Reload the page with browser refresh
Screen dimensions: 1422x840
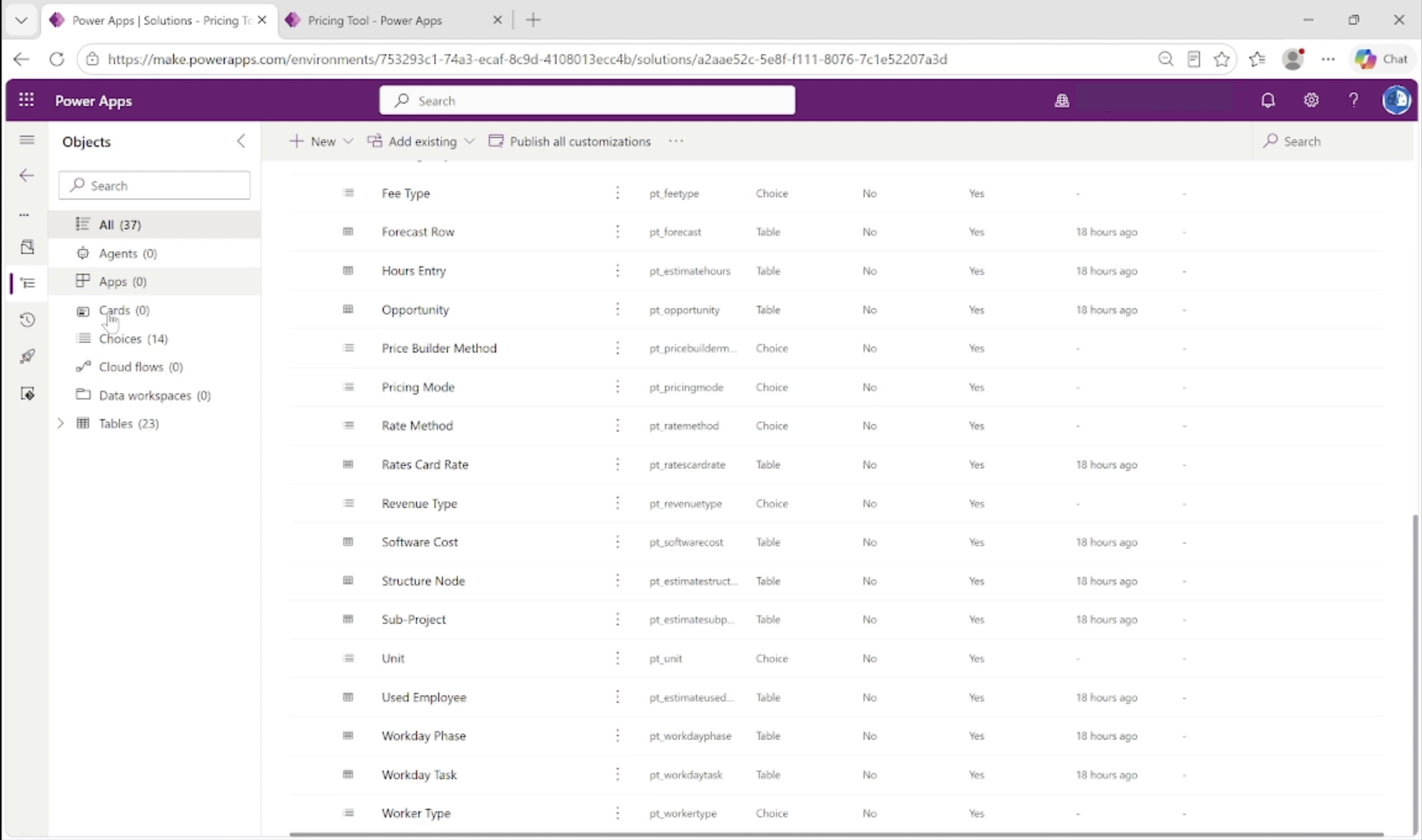point(57,59)
